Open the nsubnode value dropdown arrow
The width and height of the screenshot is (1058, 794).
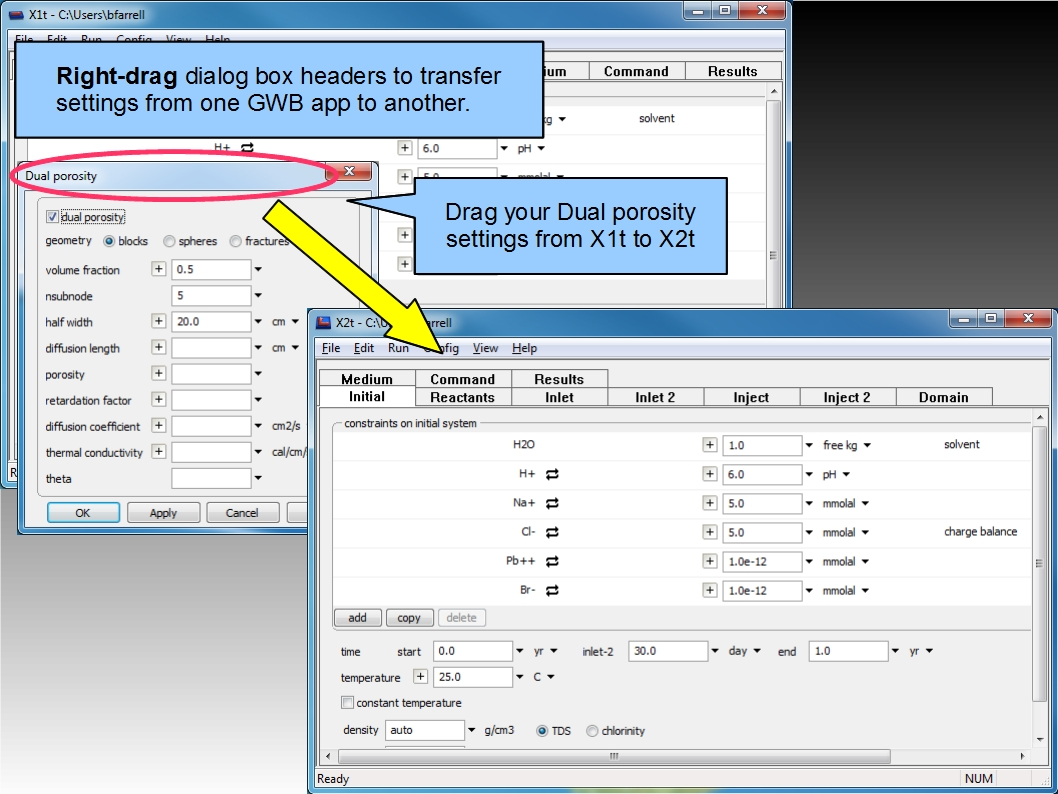(258, 295)
